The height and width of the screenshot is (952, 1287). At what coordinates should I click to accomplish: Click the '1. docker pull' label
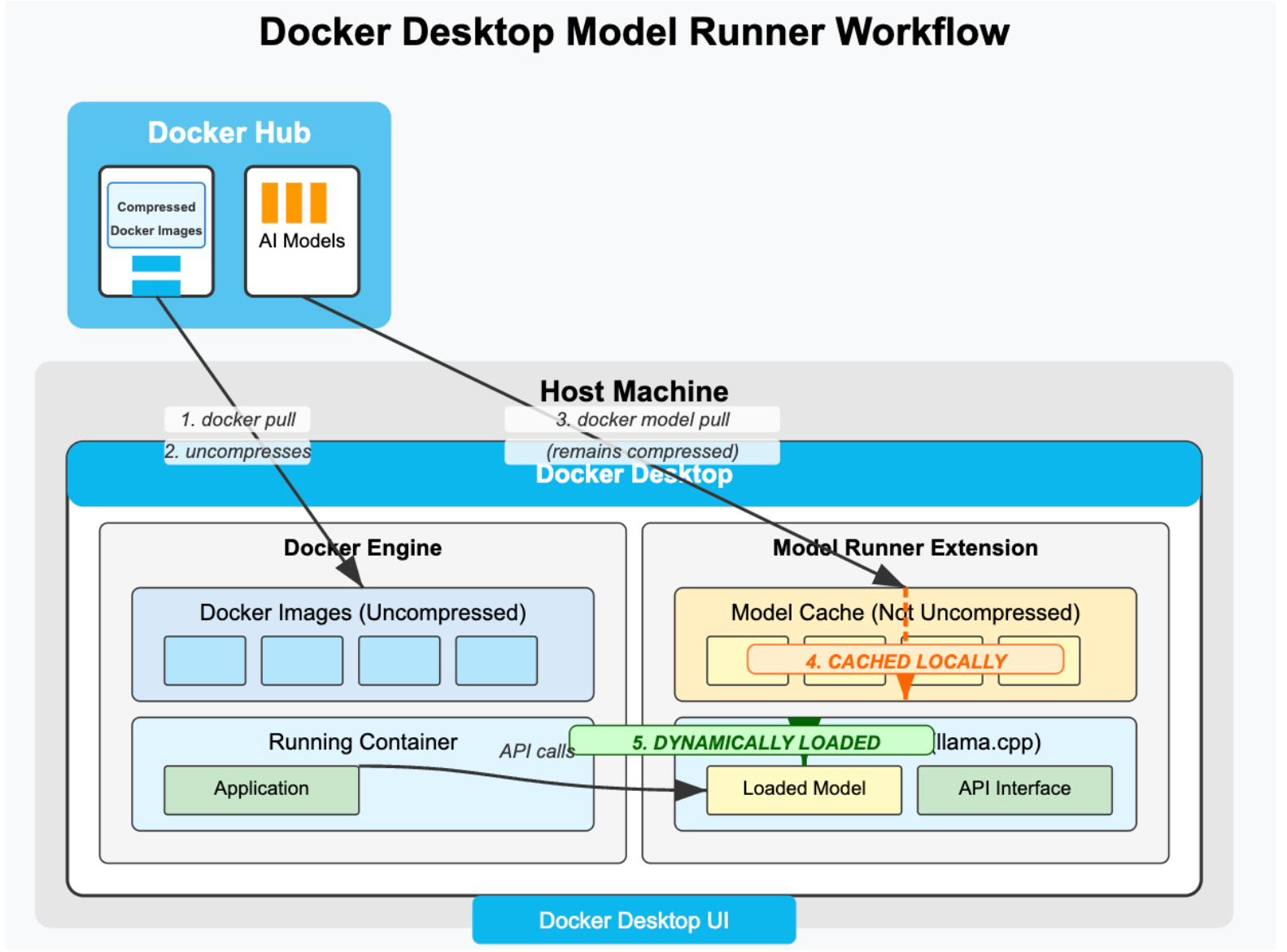(238, 420)
